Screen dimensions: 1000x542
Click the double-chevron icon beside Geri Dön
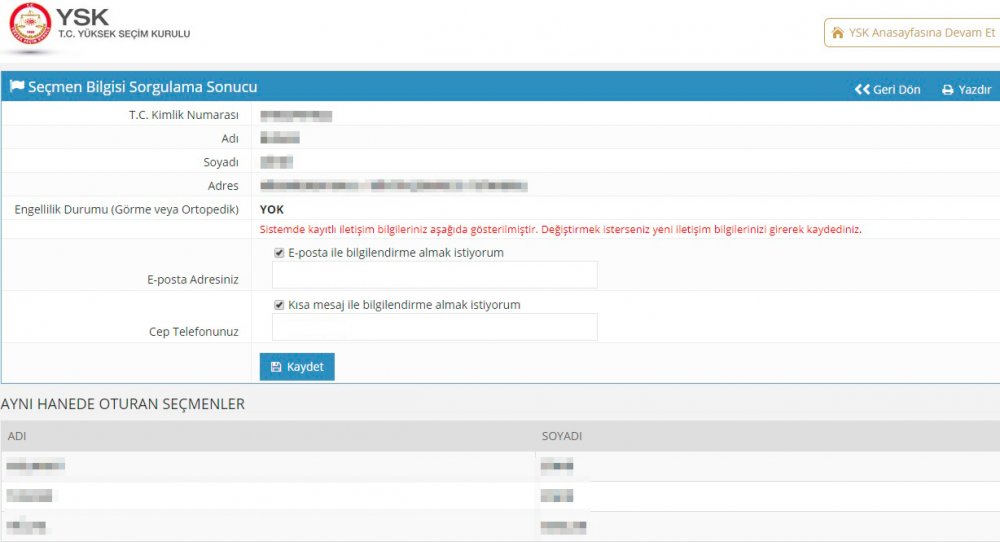pos(862,90)
